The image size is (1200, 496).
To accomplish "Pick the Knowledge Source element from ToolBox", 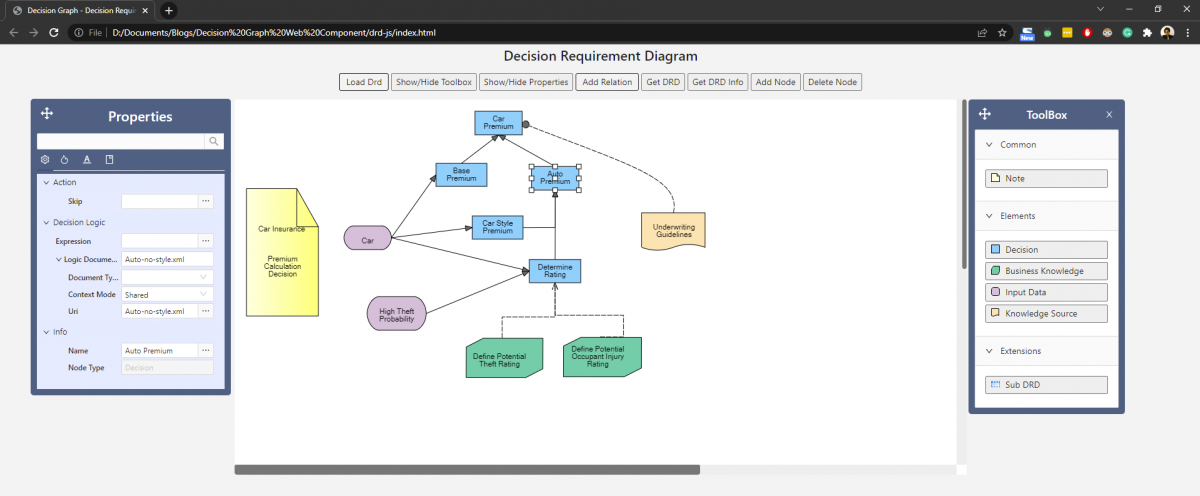I will pyautogui.click(x=1046, y=313).
